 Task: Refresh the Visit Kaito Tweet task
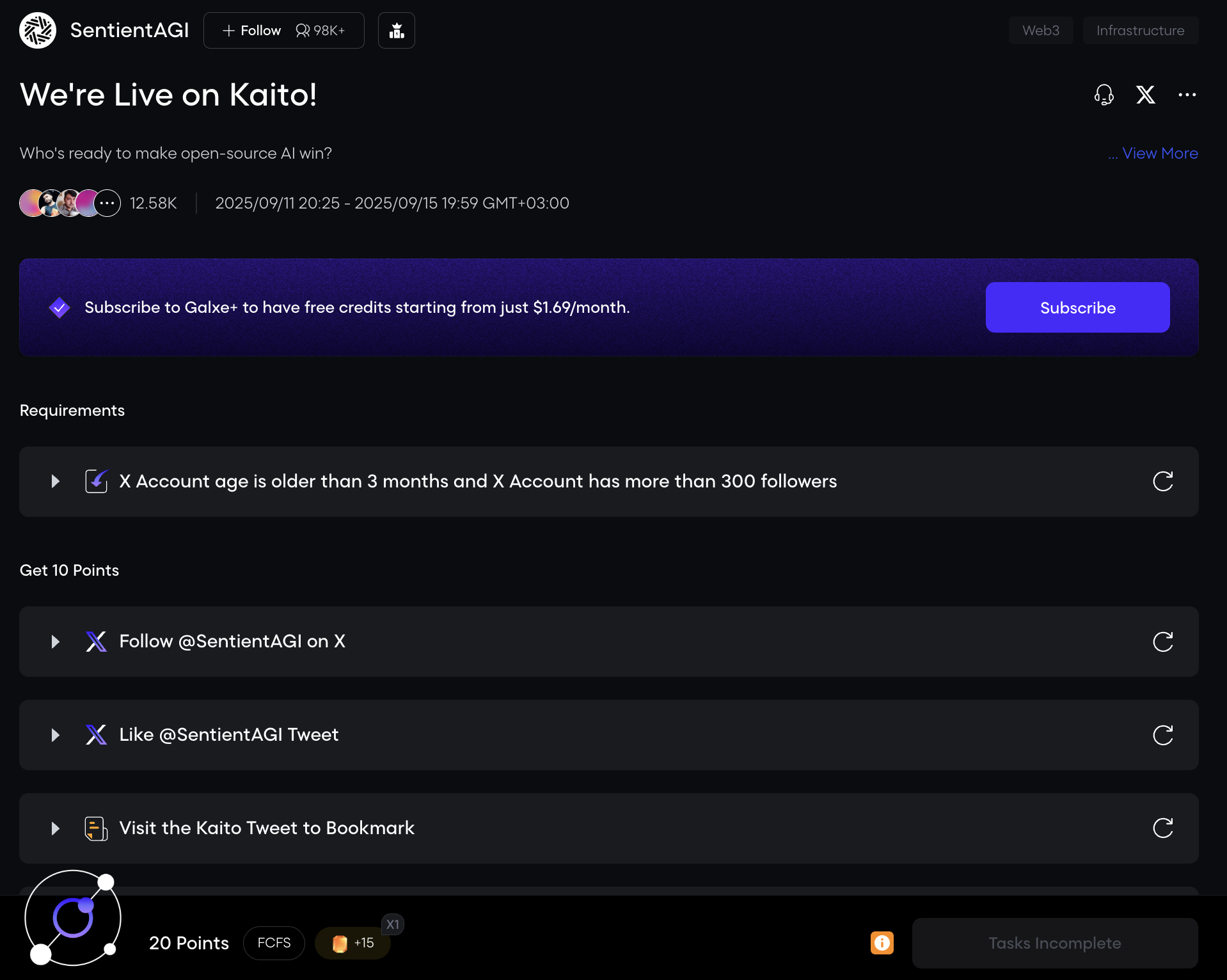pos(1162,828)
